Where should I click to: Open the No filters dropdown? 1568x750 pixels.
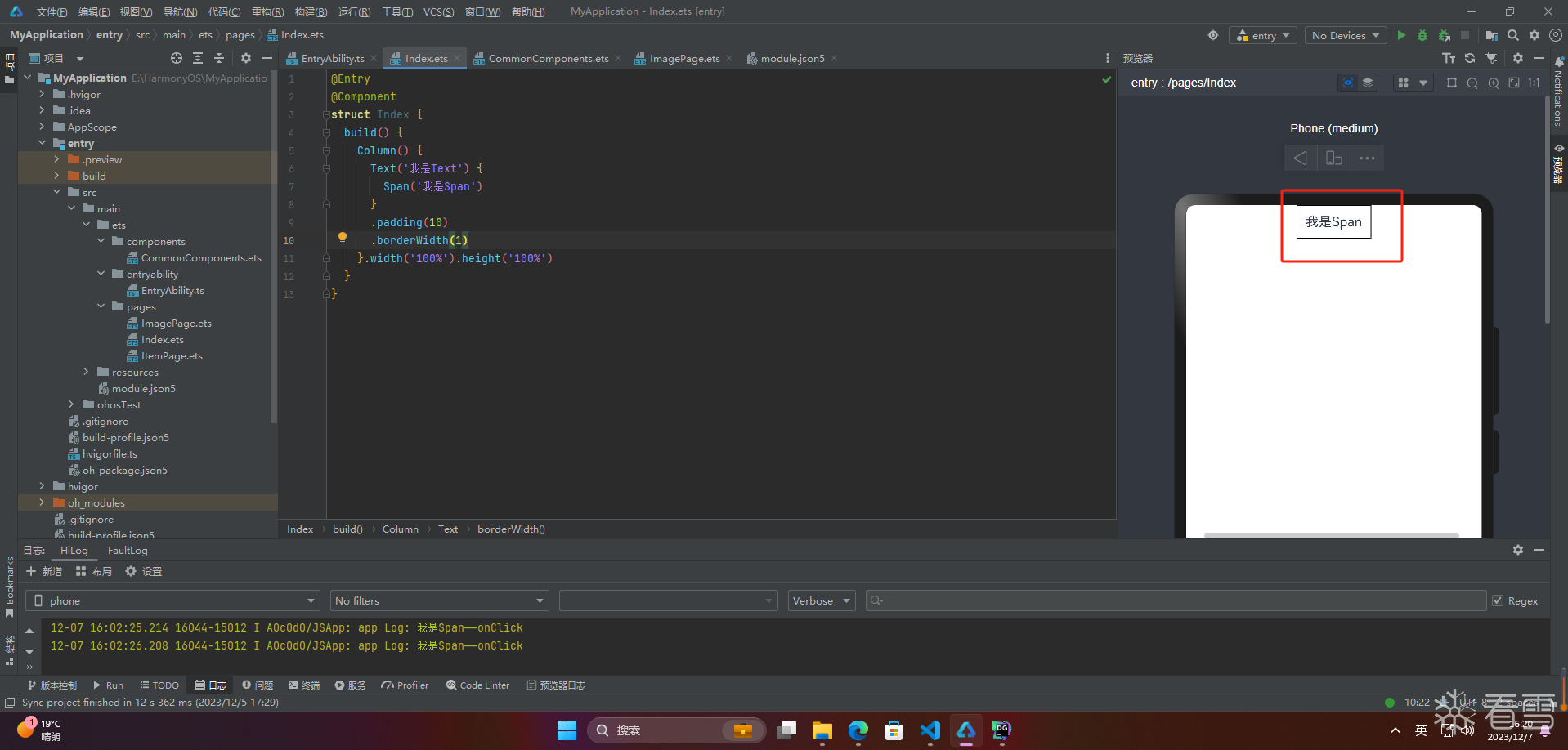coord(439,600)
